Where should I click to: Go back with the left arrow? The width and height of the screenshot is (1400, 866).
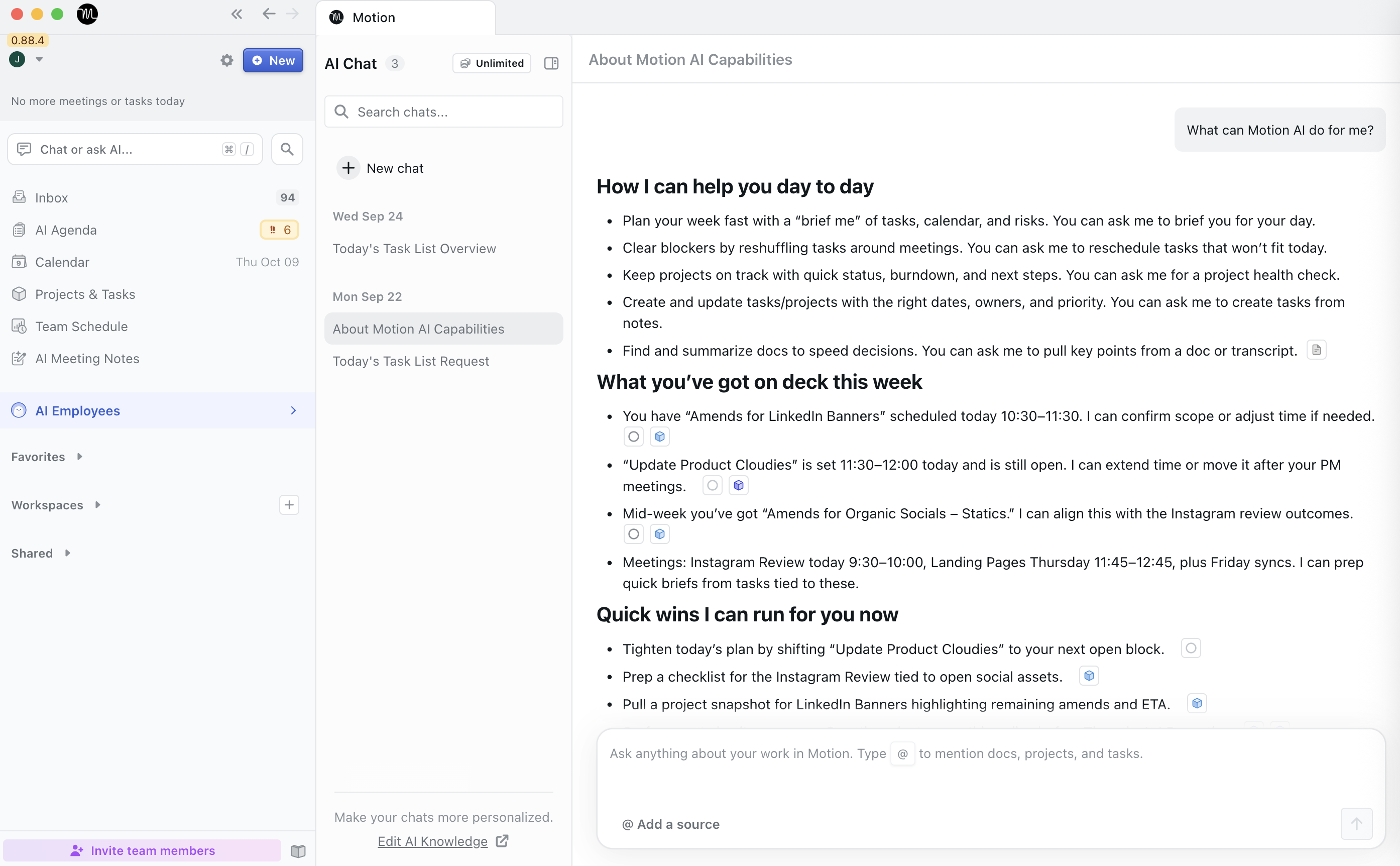tap(269, 15)
